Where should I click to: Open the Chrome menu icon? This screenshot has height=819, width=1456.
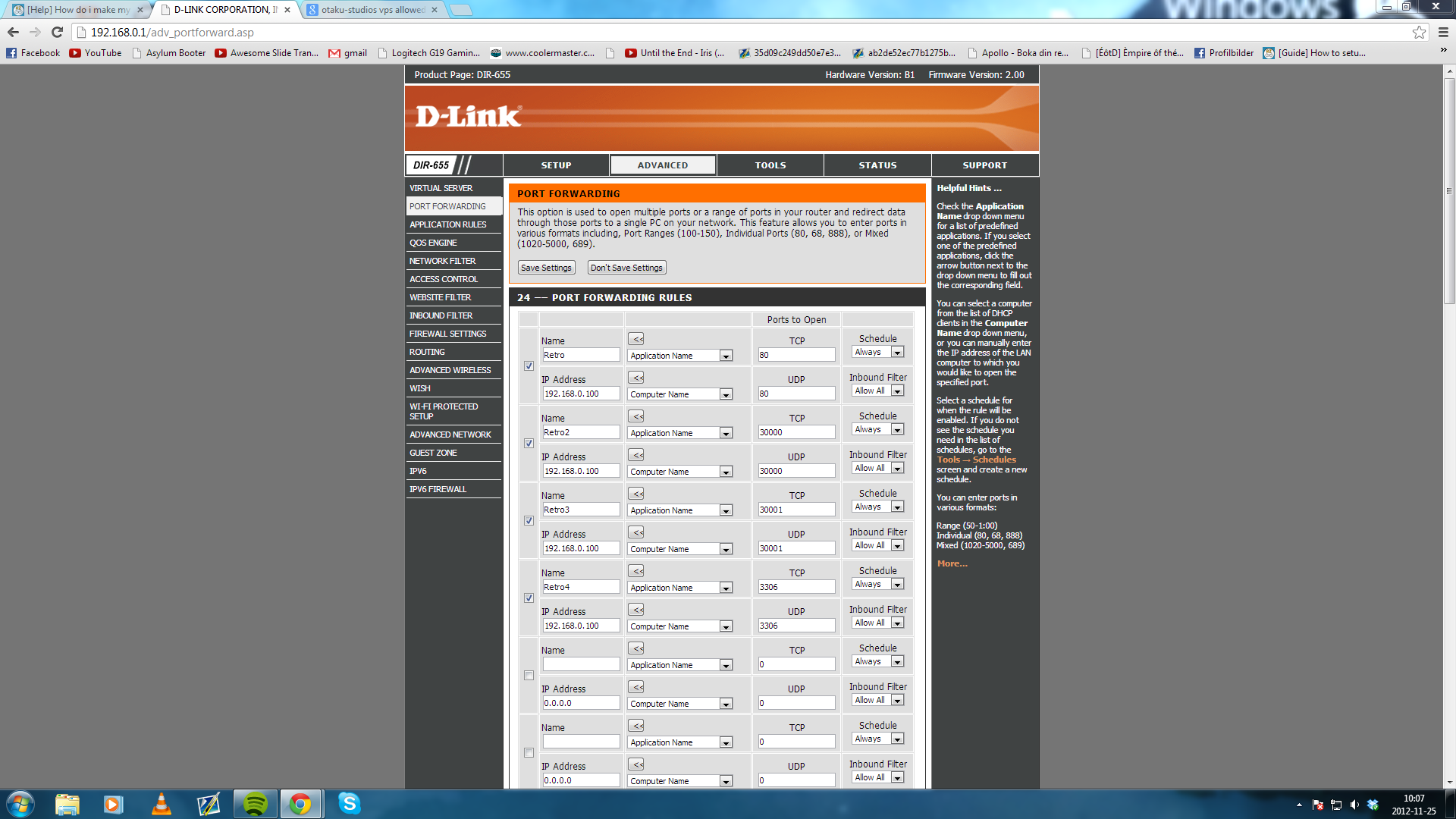[1443, 32]
